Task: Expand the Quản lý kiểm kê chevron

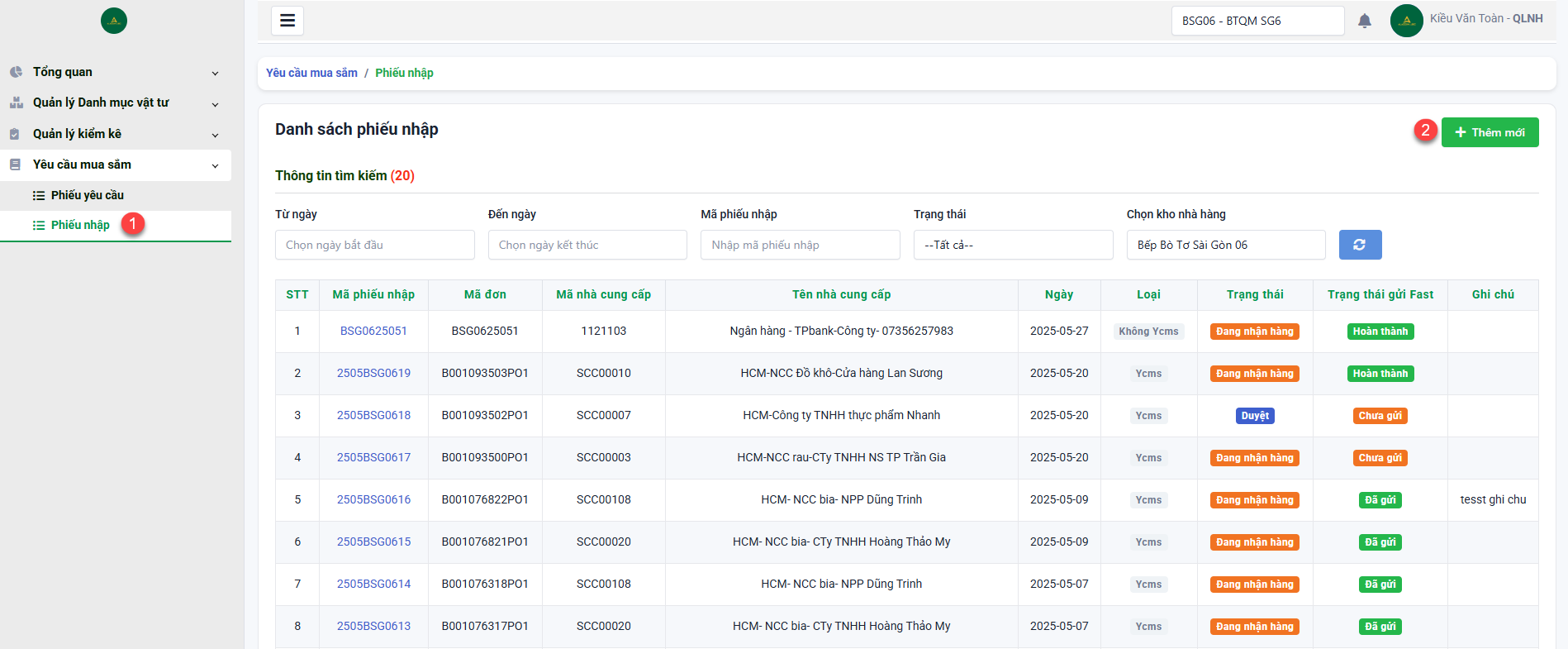Action: tap(216, 135)
